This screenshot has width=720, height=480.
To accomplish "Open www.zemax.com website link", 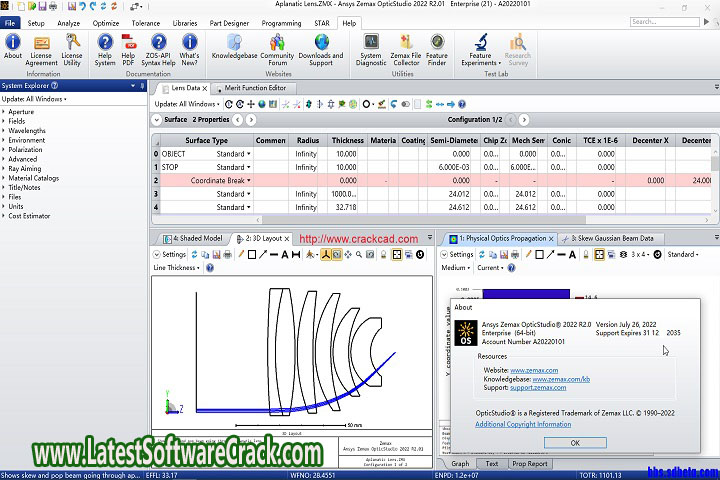I will pyautogui.click(x=534, y=370).
